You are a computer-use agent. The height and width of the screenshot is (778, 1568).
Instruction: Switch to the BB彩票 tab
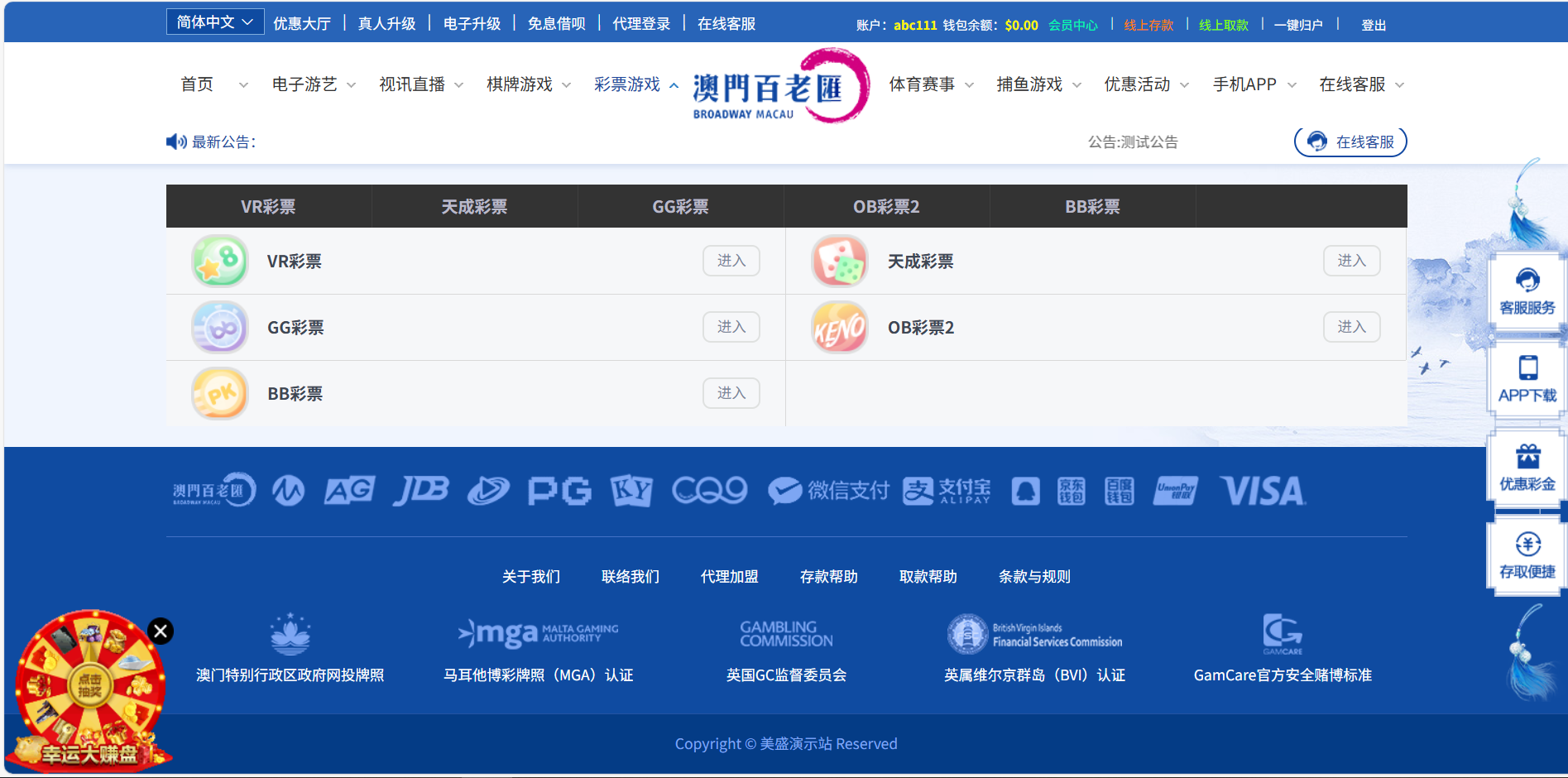click(1092, 207)
